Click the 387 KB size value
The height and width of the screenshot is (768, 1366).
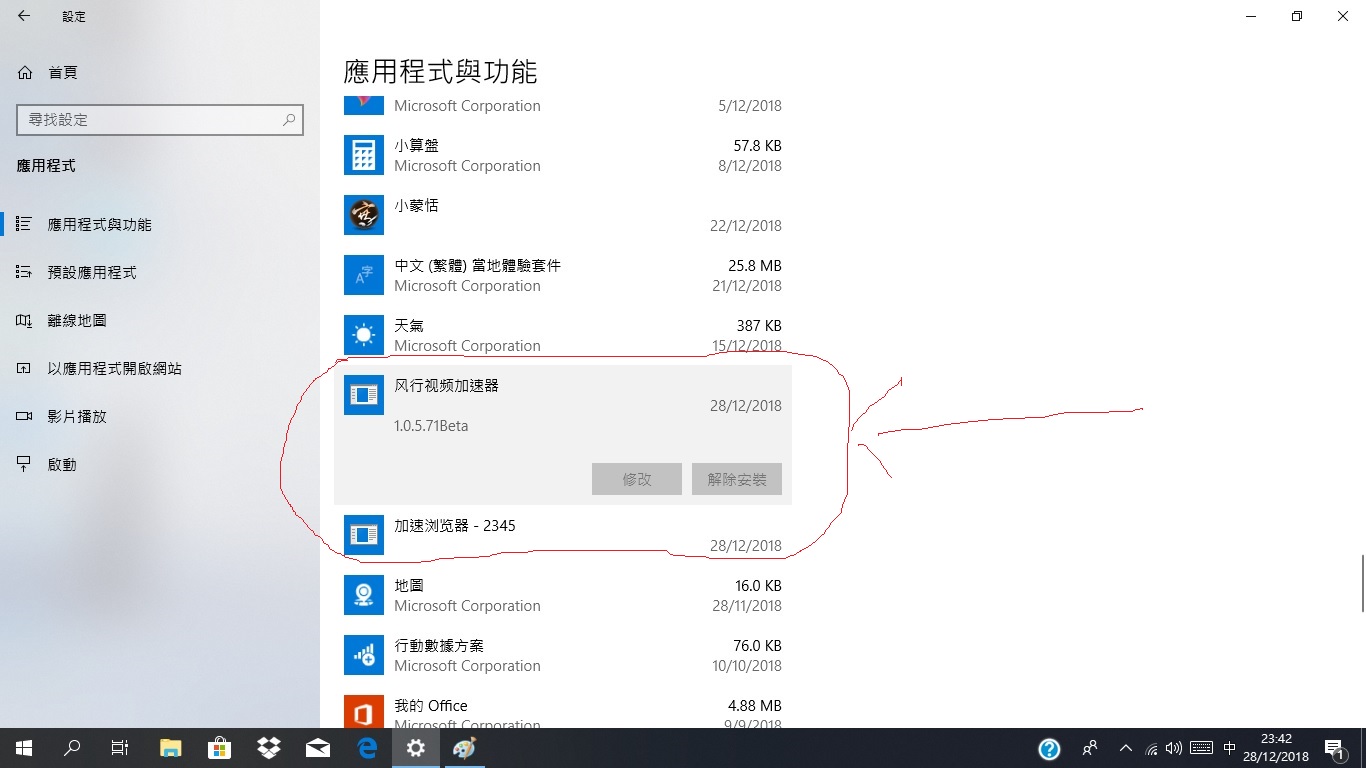click(x=759, y=325)
